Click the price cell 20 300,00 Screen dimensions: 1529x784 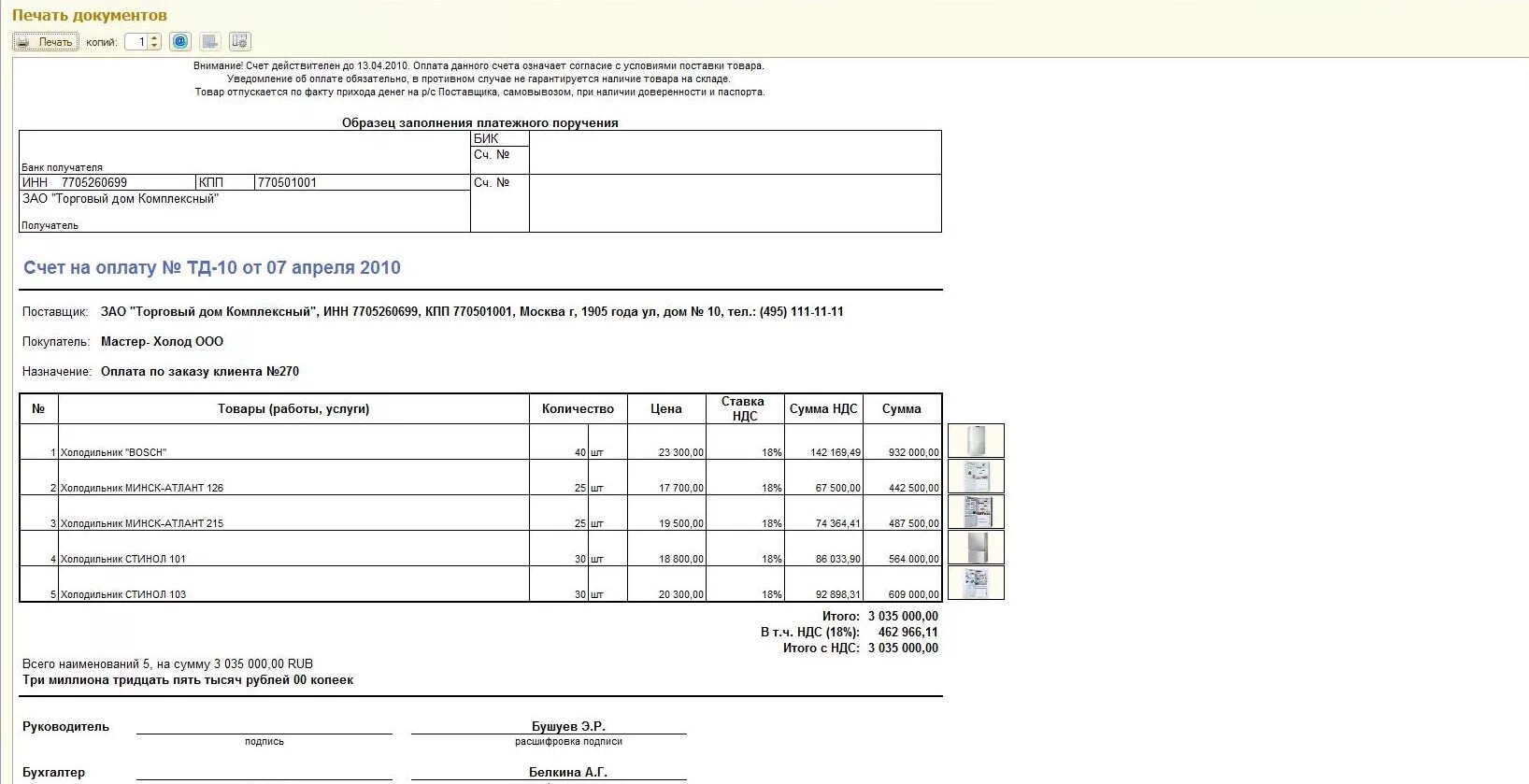tap(666, 584)
